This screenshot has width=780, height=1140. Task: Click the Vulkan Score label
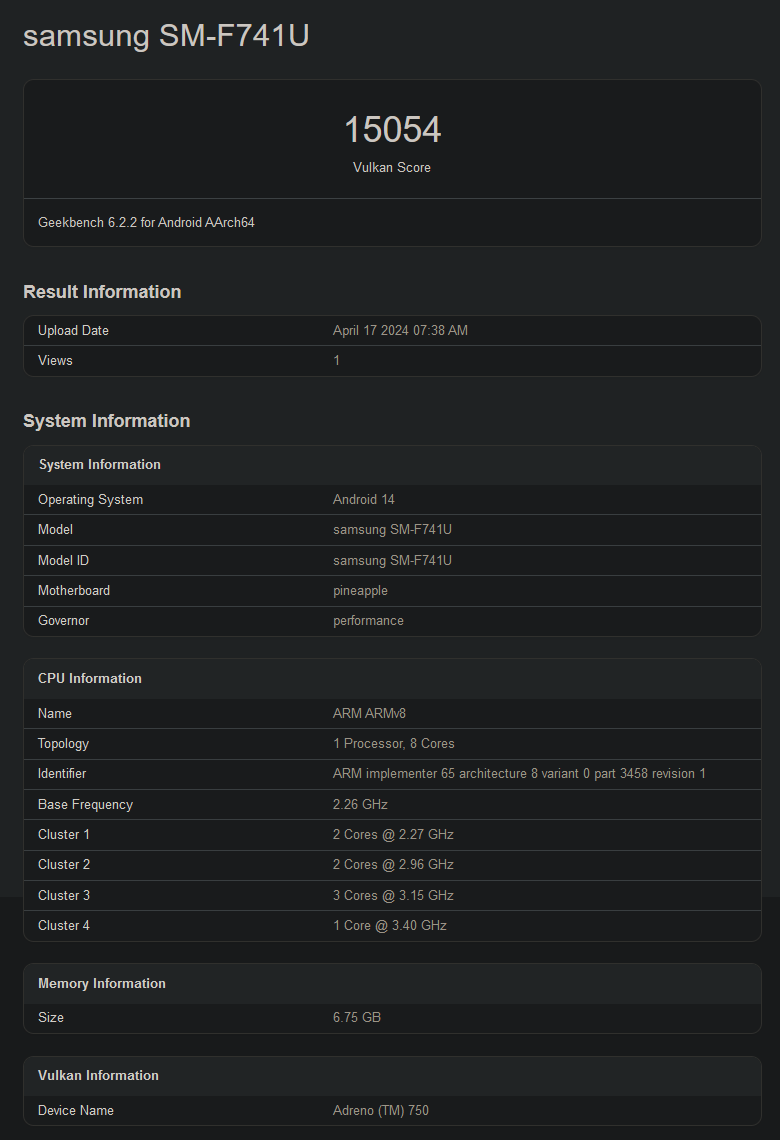(392, 167)
